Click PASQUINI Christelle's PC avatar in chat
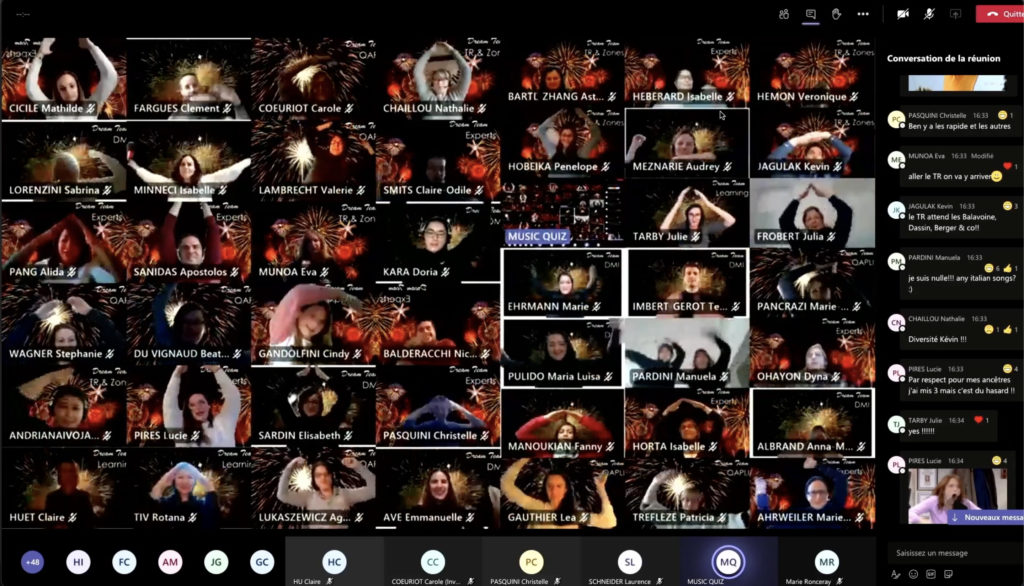The height and width of the screenshot is (586, 1024). 896,120
